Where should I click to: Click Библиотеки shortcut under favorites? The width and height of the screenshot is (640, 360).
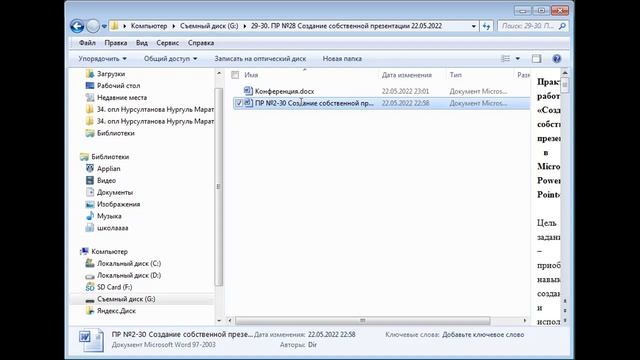pyautogui.click(x=115, y=133)
